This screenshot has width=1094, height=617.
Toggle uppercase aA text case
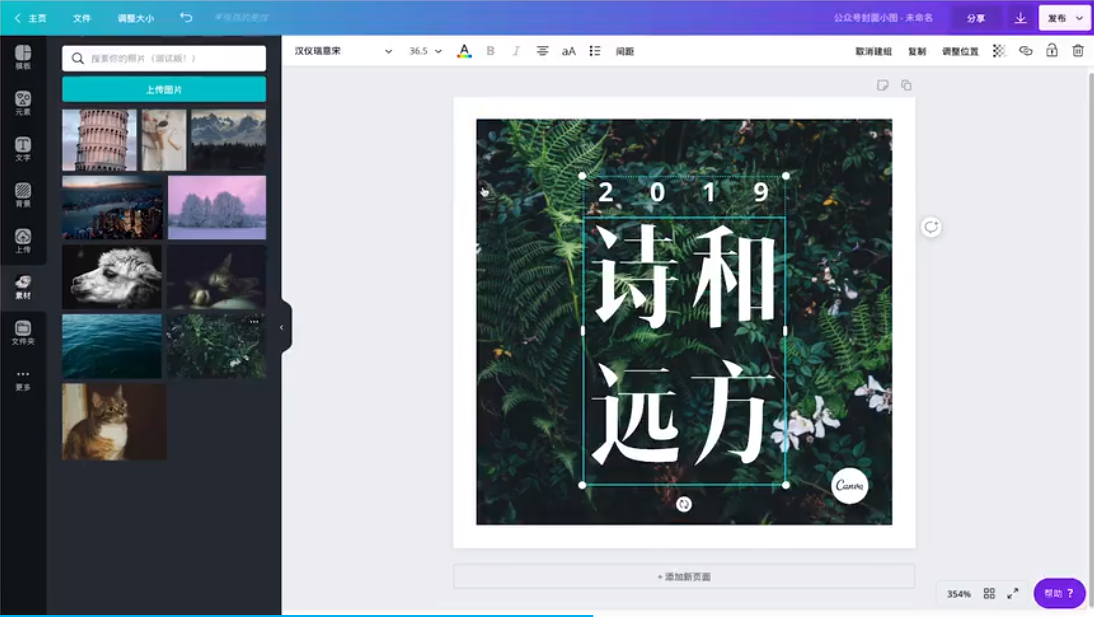coord(569,51)
